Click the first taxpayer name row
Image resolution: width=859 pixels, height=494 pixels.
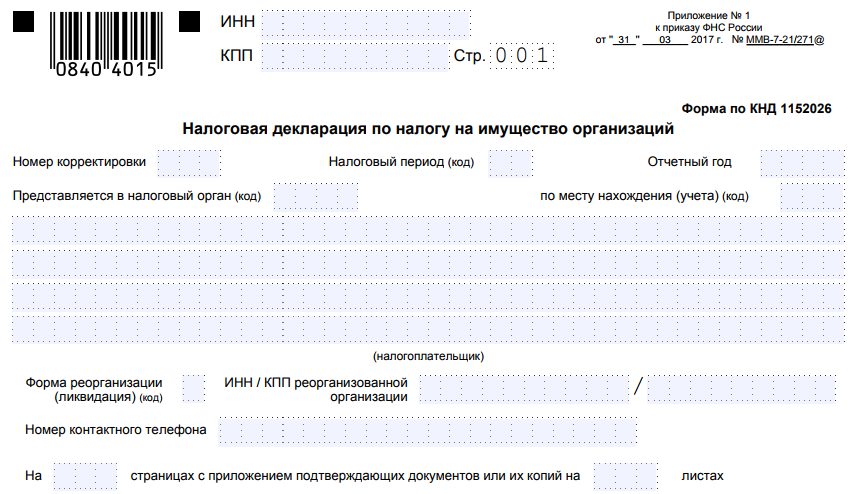tap(428, 229)
